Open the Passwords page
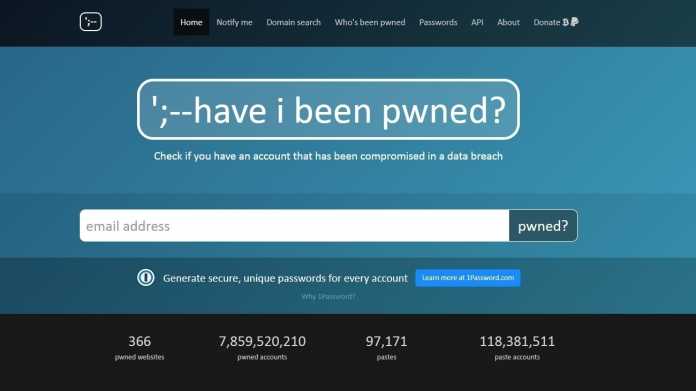 point(438,22)
